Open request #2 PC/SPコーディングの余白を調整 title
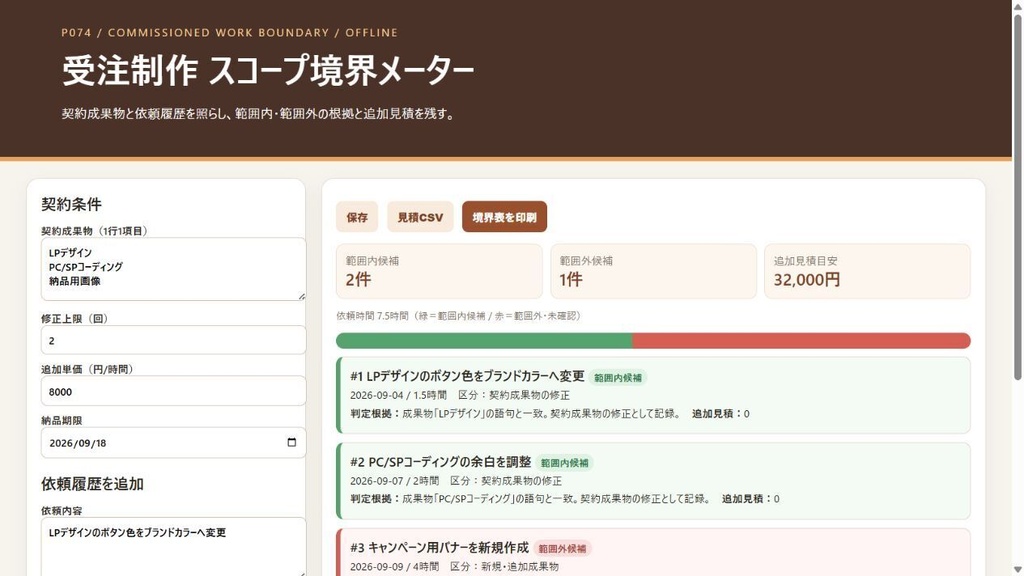 (x=441, y=462)
